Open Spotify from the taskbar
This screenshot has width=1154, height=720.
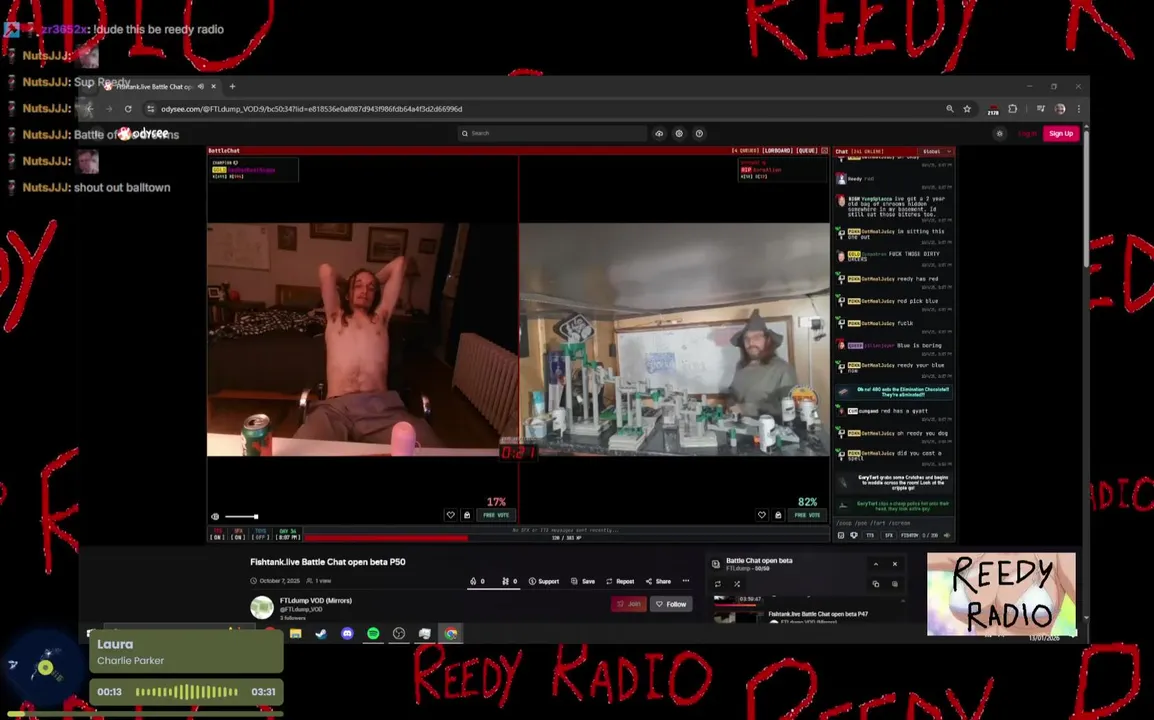(x=373, y=633)
